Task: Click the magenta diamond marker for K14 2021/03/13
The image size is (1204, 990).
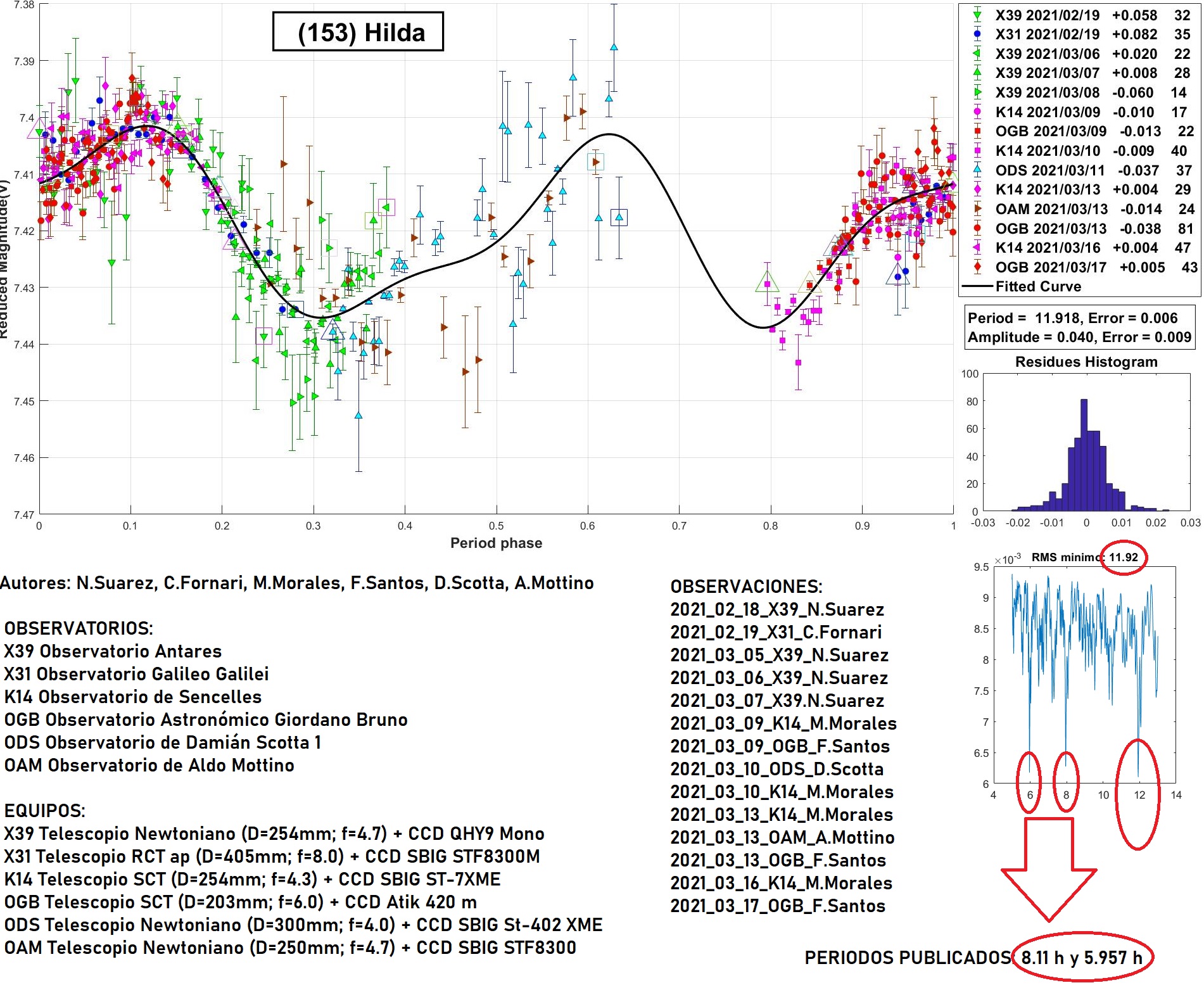Action: tap(977, 189)
